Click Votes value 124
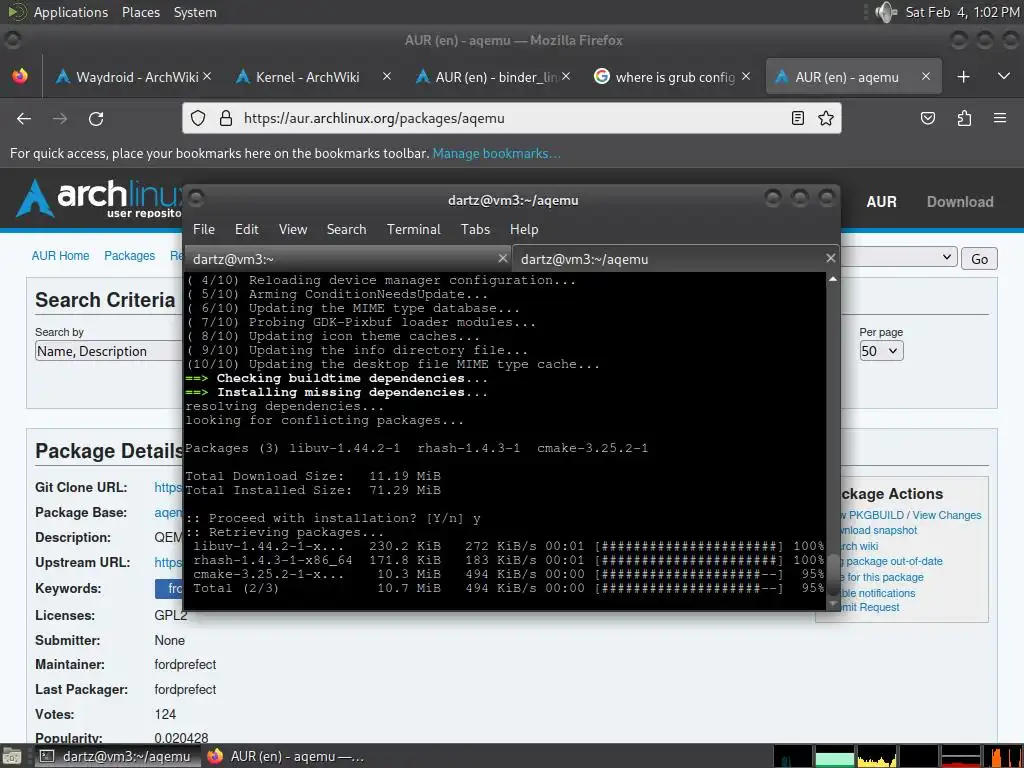 pos(165,714)
